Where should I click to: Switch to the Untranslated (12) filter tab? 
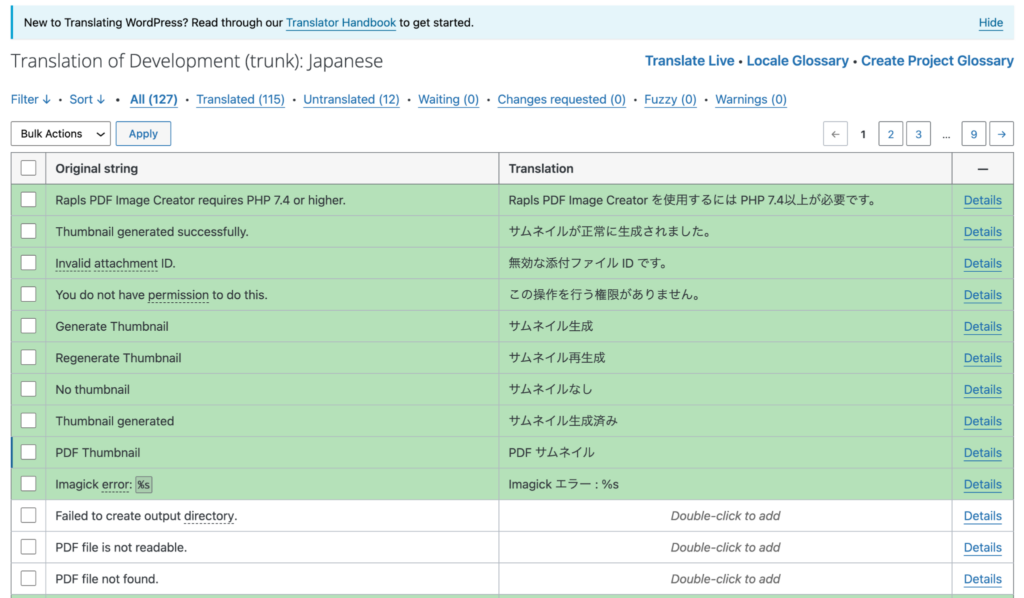(351, 99)
